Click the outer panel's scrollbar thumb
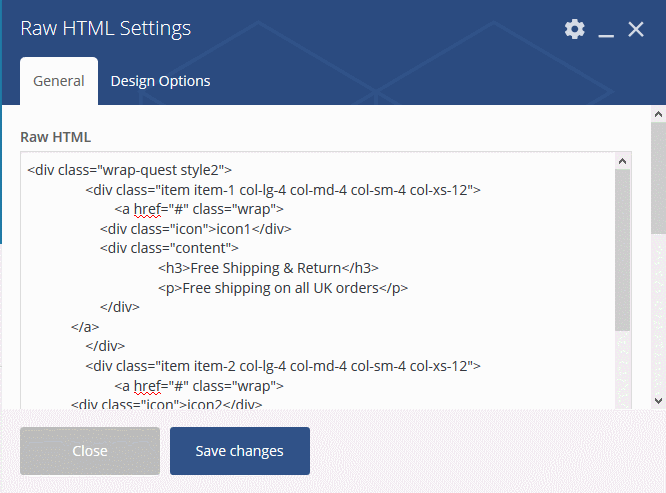The height and width of the screenshot is (493, 666). point(658,177)
